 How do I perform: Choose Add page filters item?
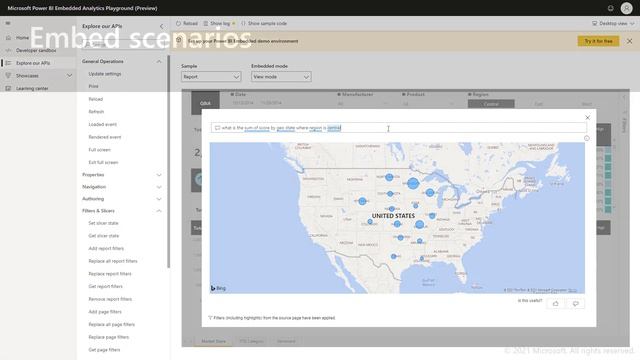(105, 312)
